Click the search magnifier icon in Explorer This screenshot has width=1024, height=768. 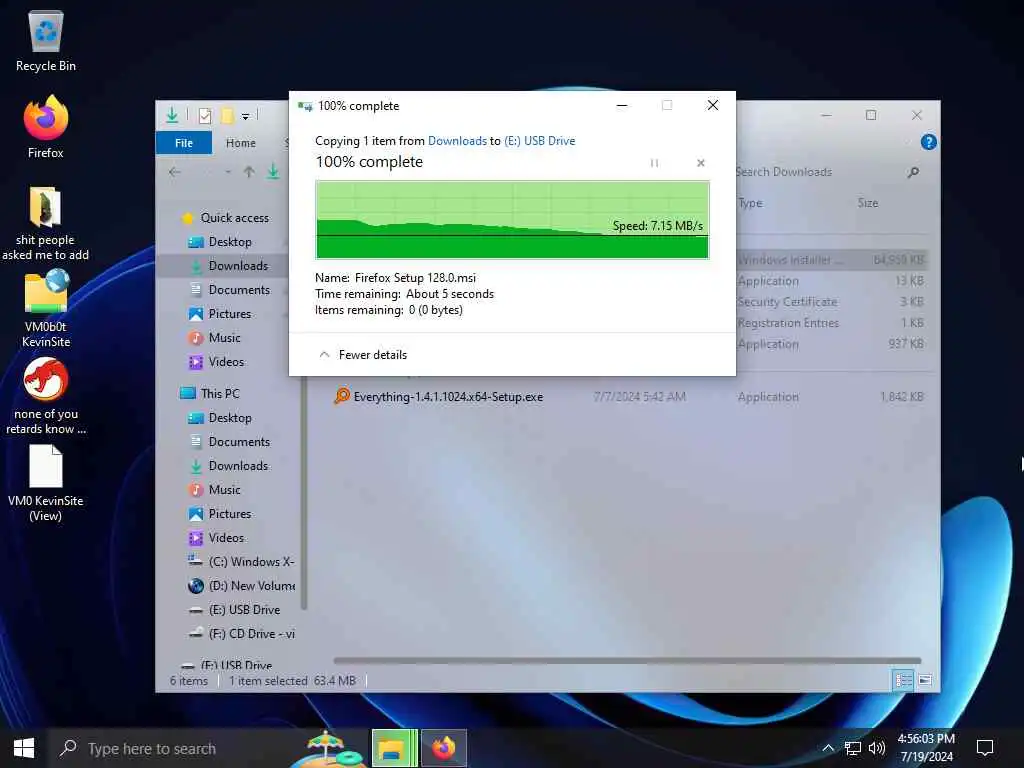pyautogui.click(x=914, y=172)
